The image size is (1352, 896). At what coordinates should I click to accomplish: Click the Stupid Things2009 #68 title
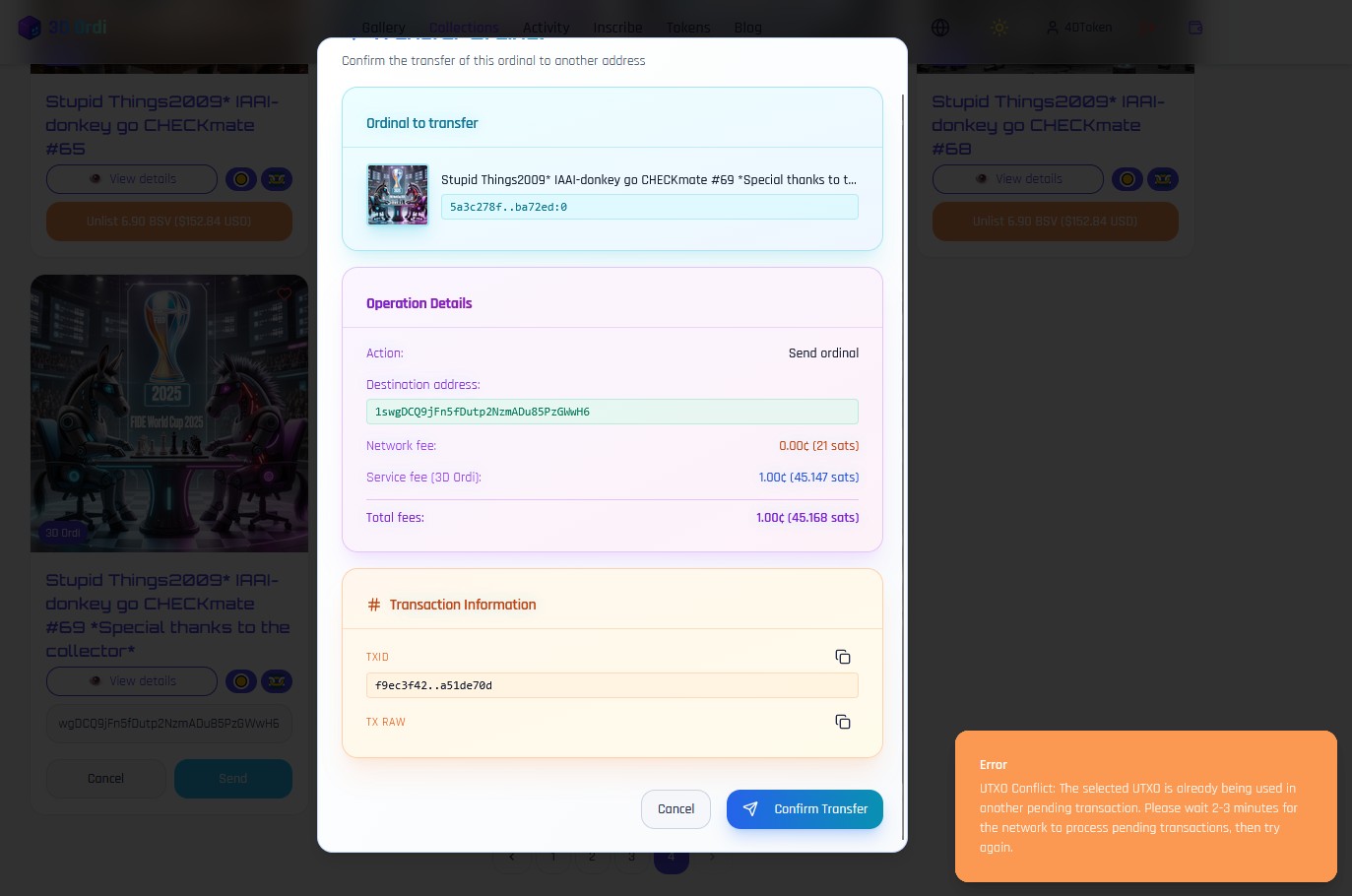click(1049, 125)
